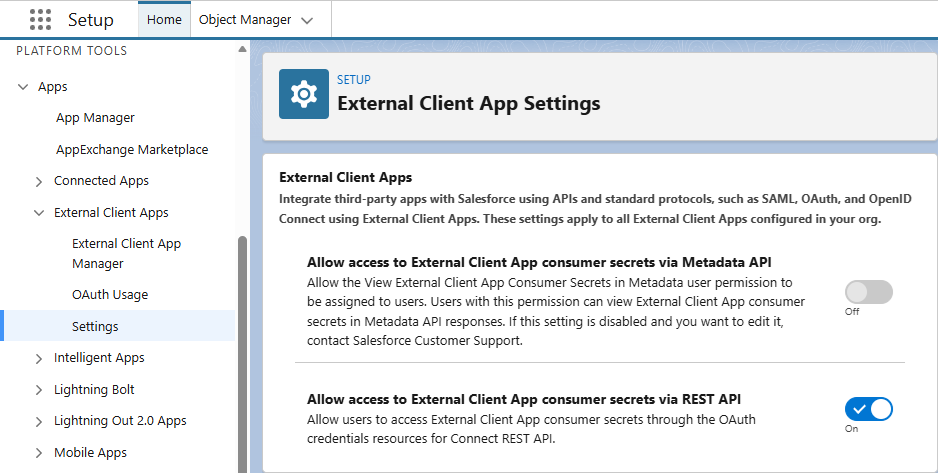
Task: Open the Object Manager dropdown arrow
Action: pos(307,20)
